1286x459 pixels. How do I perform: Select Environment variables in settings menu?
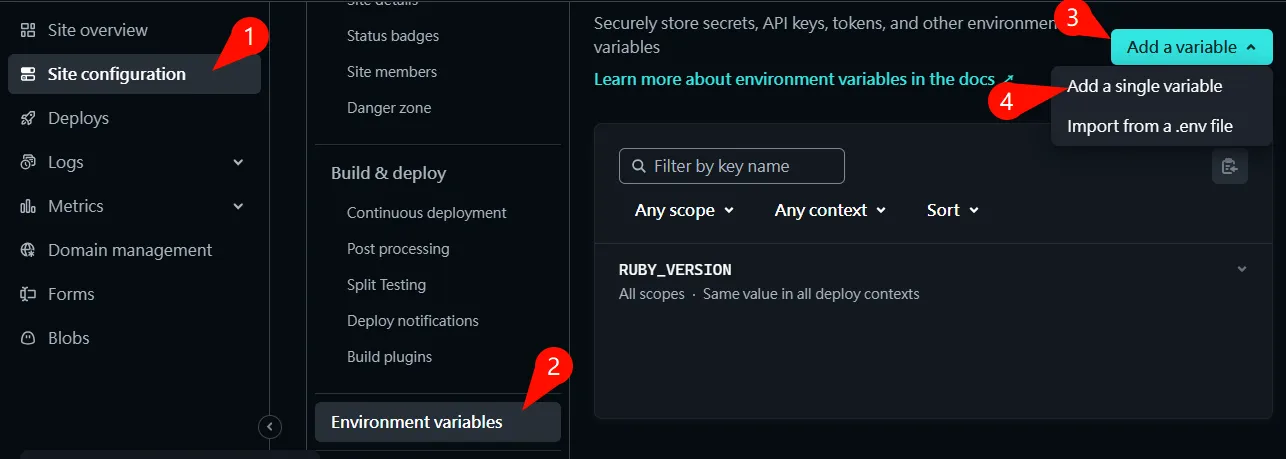click(416, 422)
